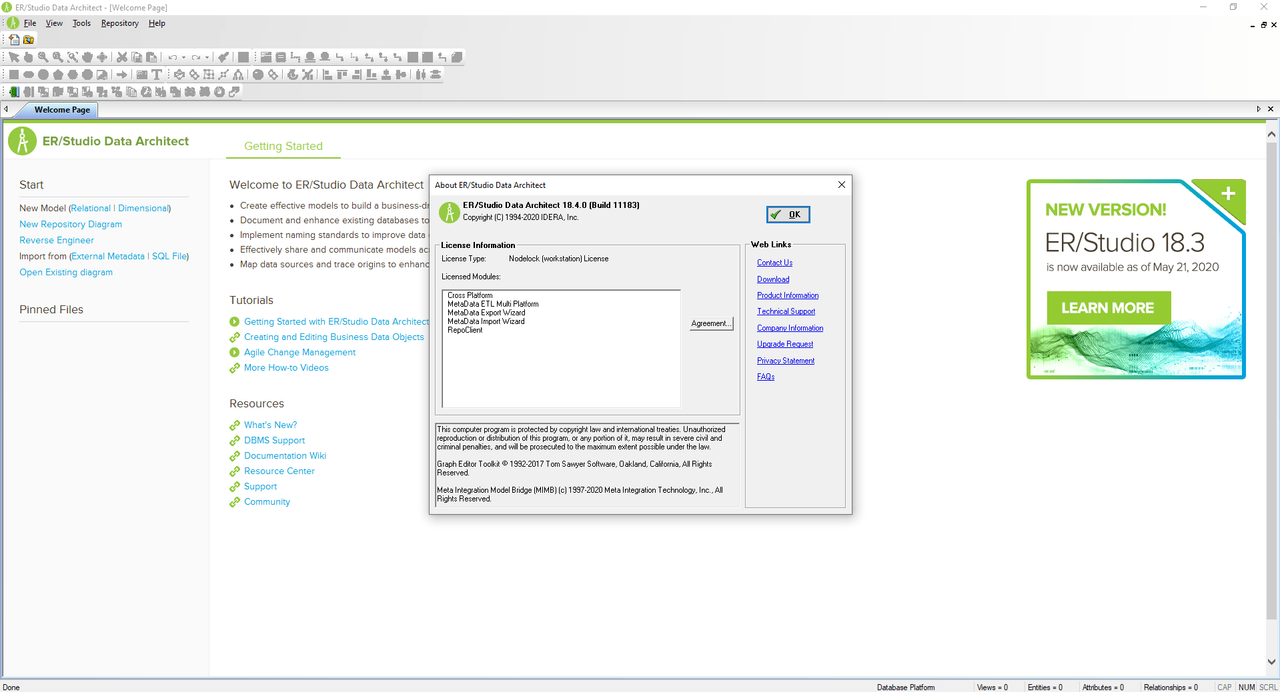Open the Upgrade Request link
The height and width of the screenshot is (692, 1280).
point(785,344)
